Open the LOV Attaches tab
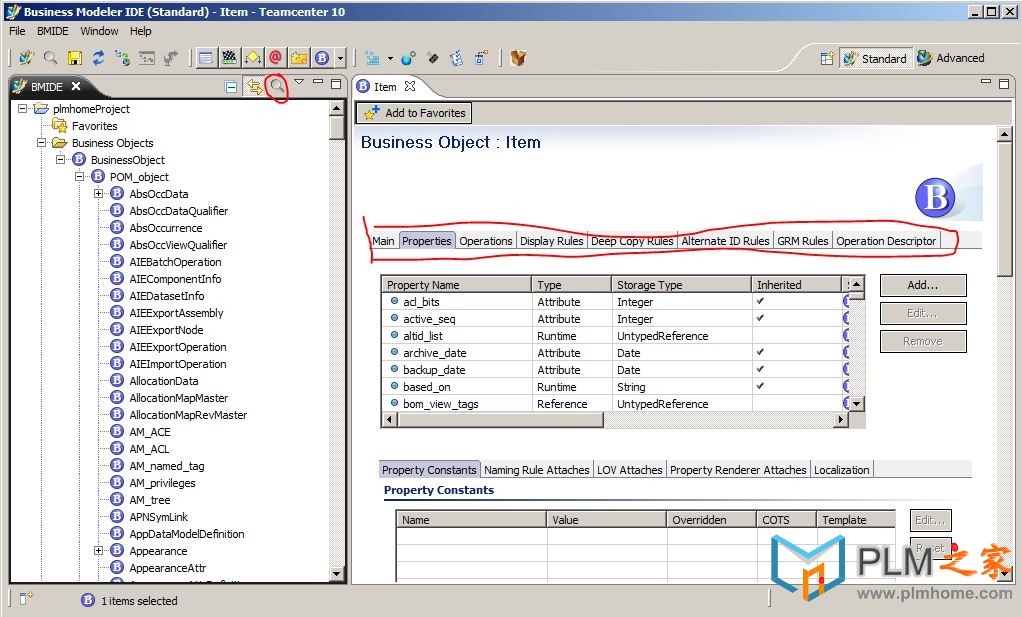Image resolution: width=1022 pixels, height=617 pixels. pyautogui.click(x=630, y=470)
